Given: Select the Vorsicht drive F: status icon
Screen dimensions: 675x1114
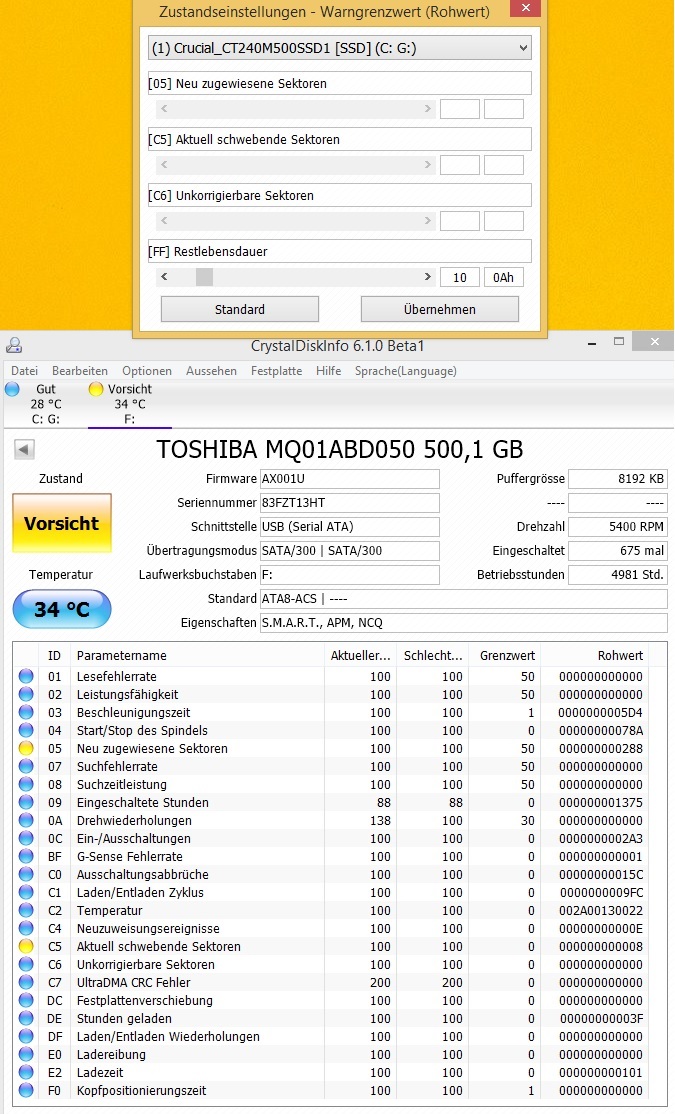Looking at the screenshot, I should (96, 389).
